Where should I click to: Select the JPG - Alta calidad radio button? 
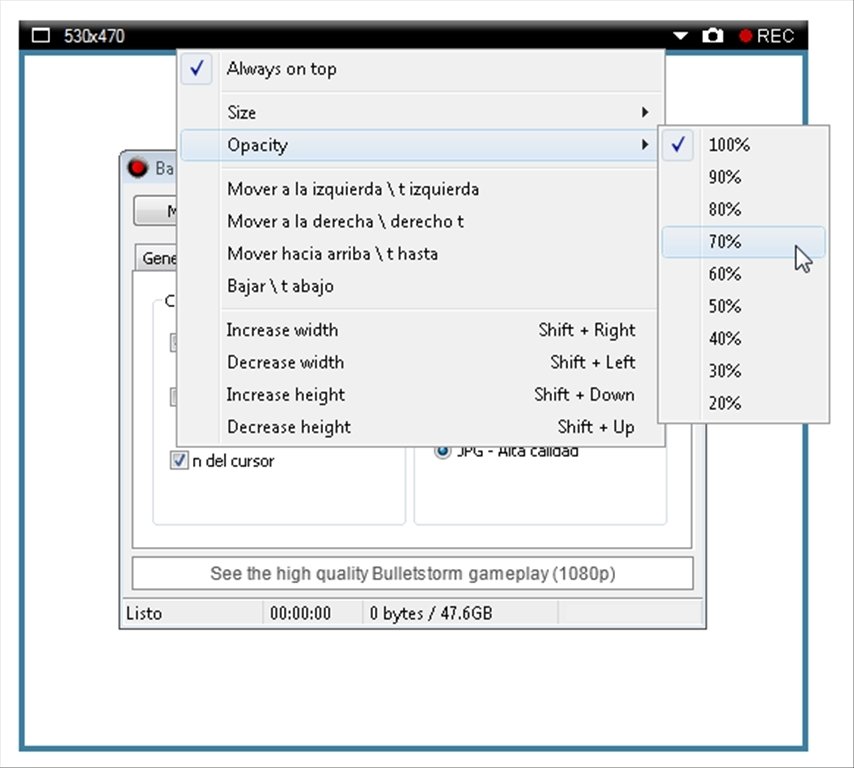(442, 452)
